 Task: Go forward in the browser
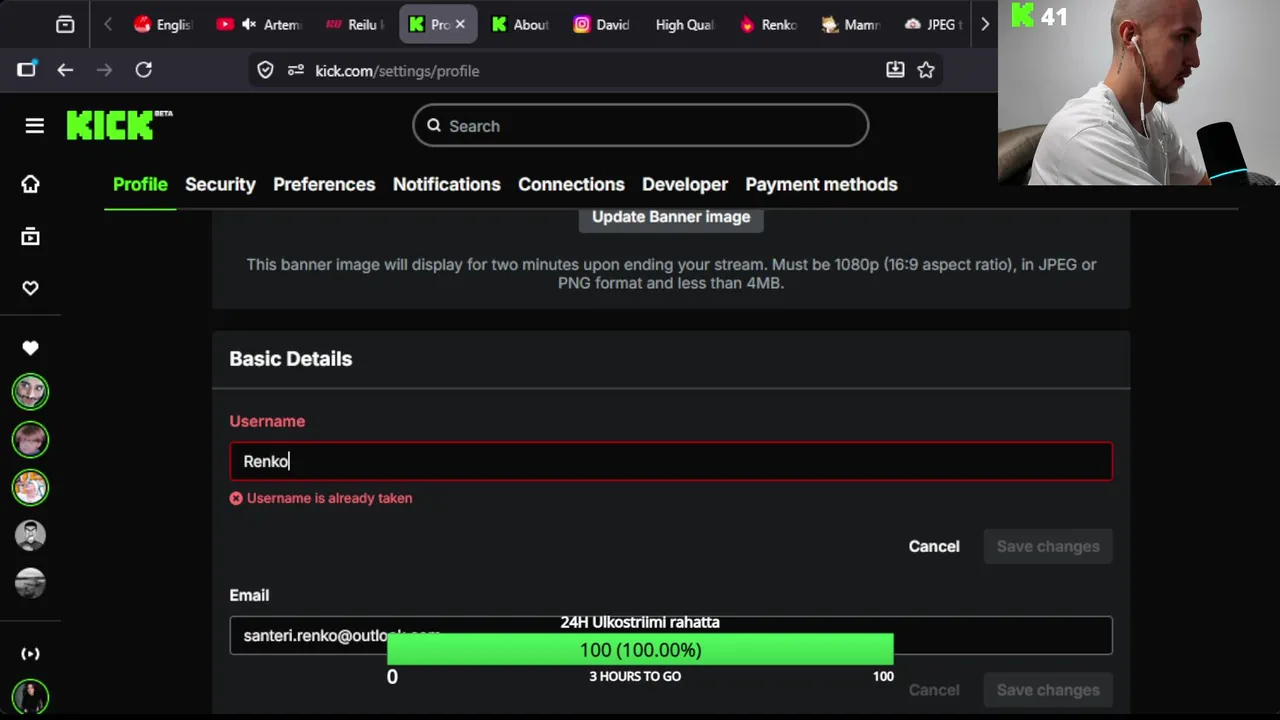(x=104, y=70)
